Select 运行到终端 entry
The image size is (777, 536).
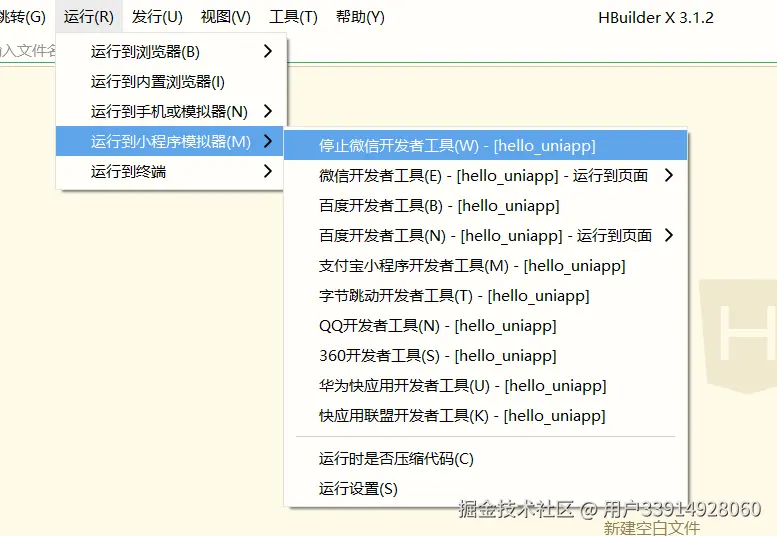pos(169,172)
